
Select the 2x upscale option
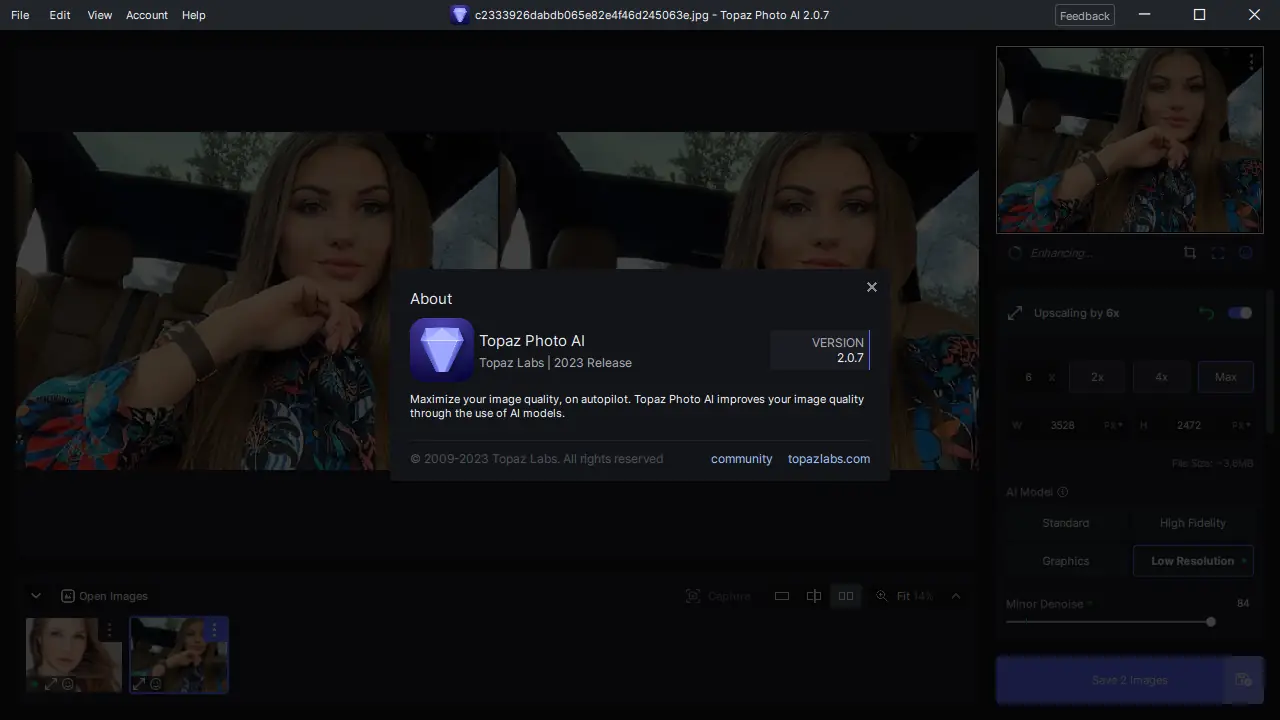click(x=1097, y=377)
